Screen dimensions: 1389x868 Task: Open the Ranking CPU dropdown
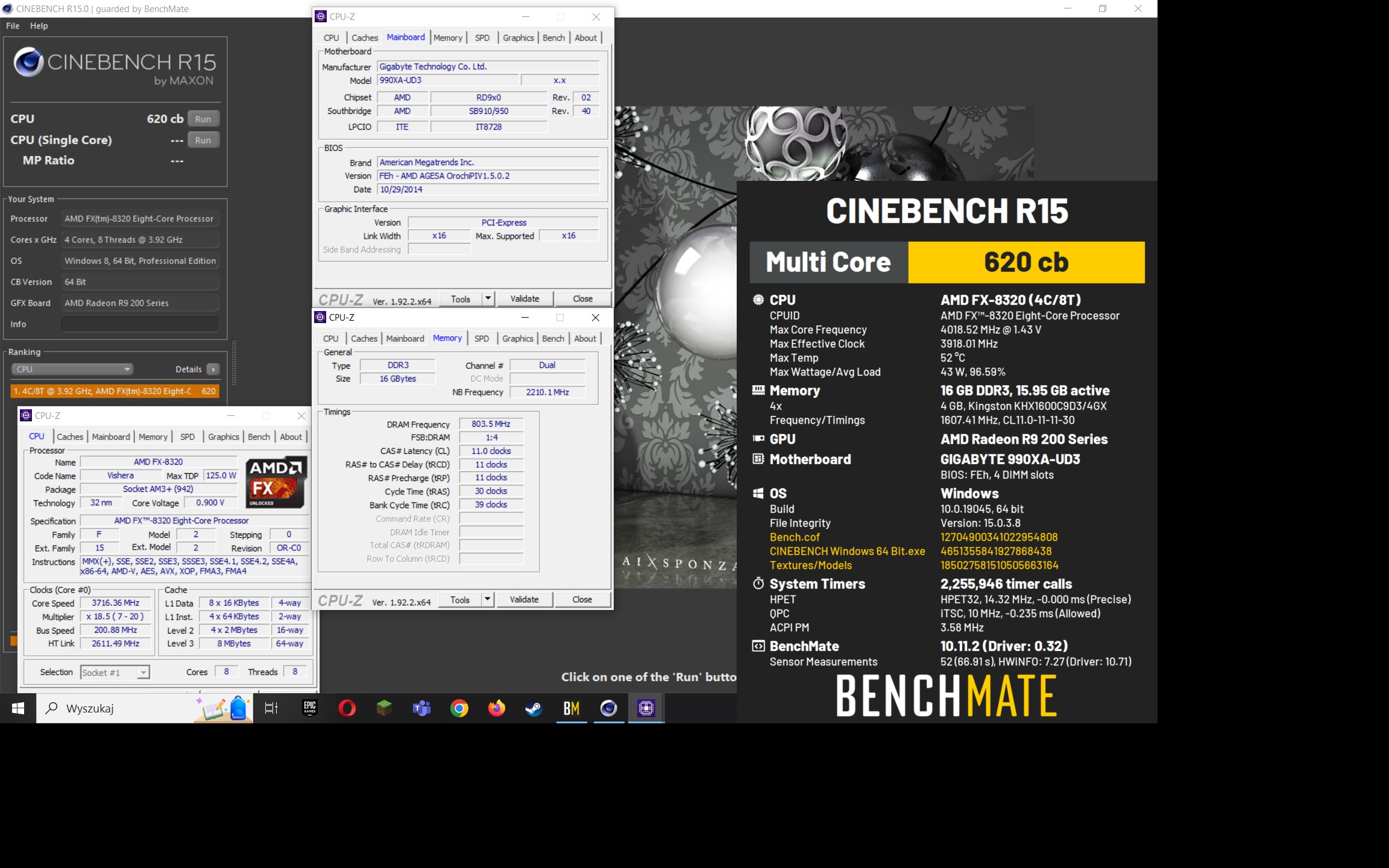(72, 369)
